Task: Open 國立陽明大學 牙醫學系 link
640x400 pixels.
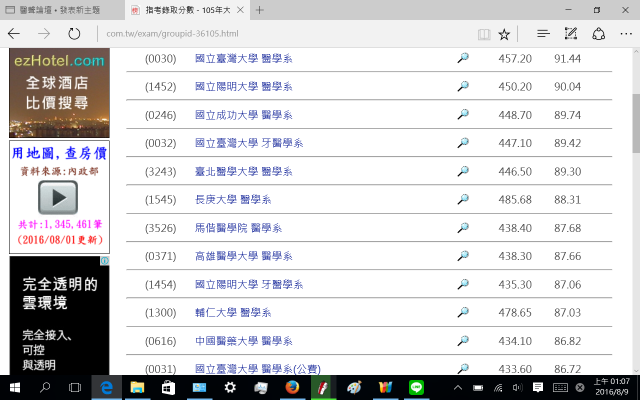Action: (249, 284)
